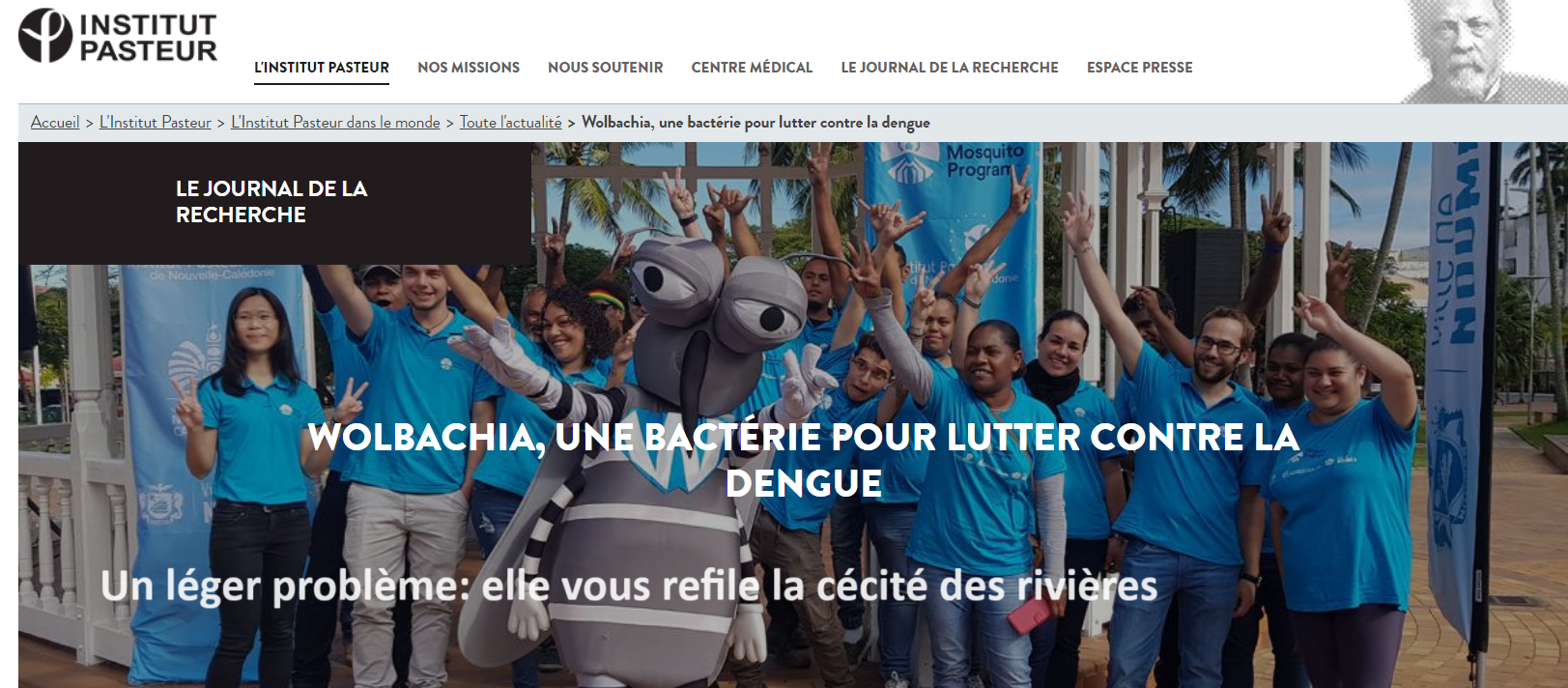
Task: Open the Espace Presse menu item
Action: click(1140, 68)
